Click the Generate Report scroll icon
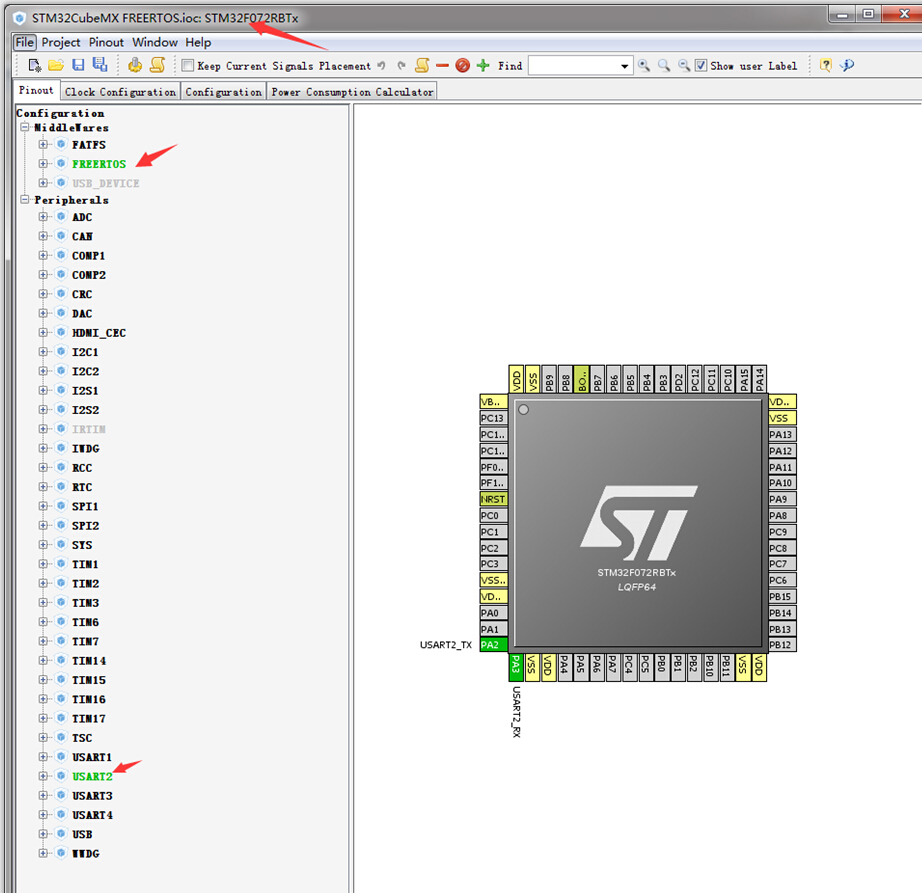Image resolution: width=922 pixels, height=893 pixels. 157,65
